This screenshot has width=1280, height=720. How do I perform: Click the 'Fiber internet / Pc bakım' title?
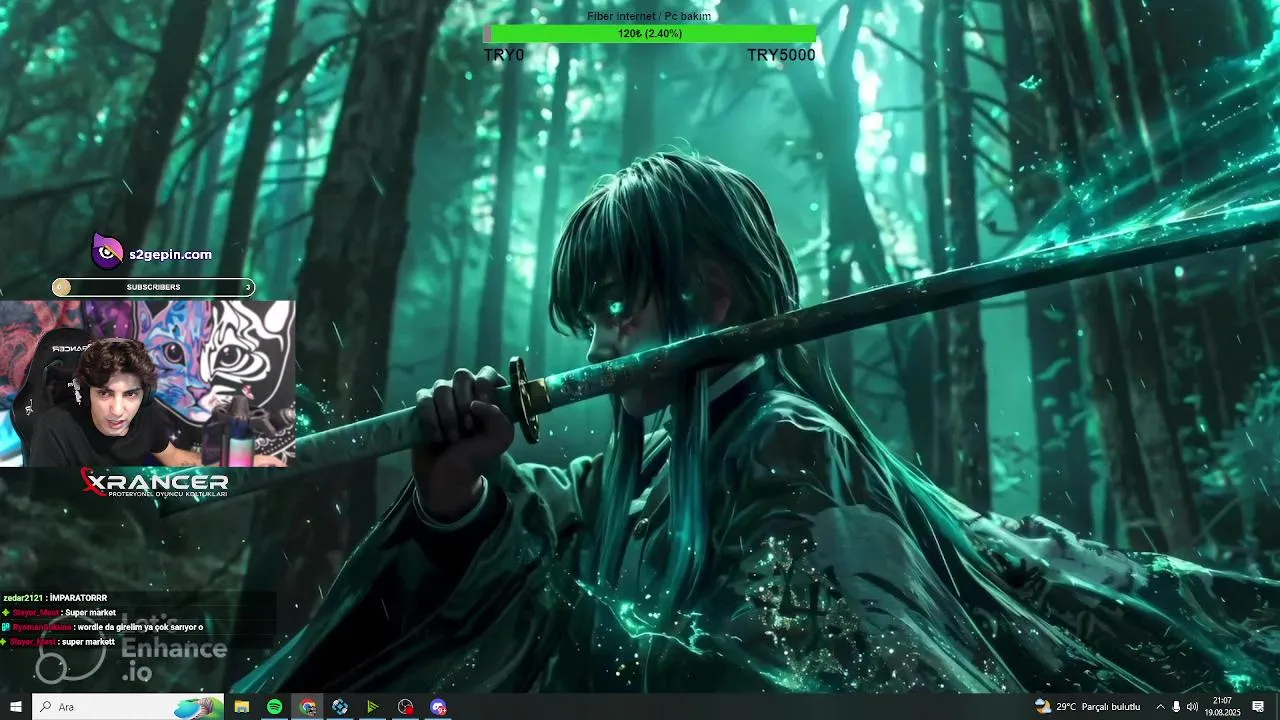tap(649, 16)
